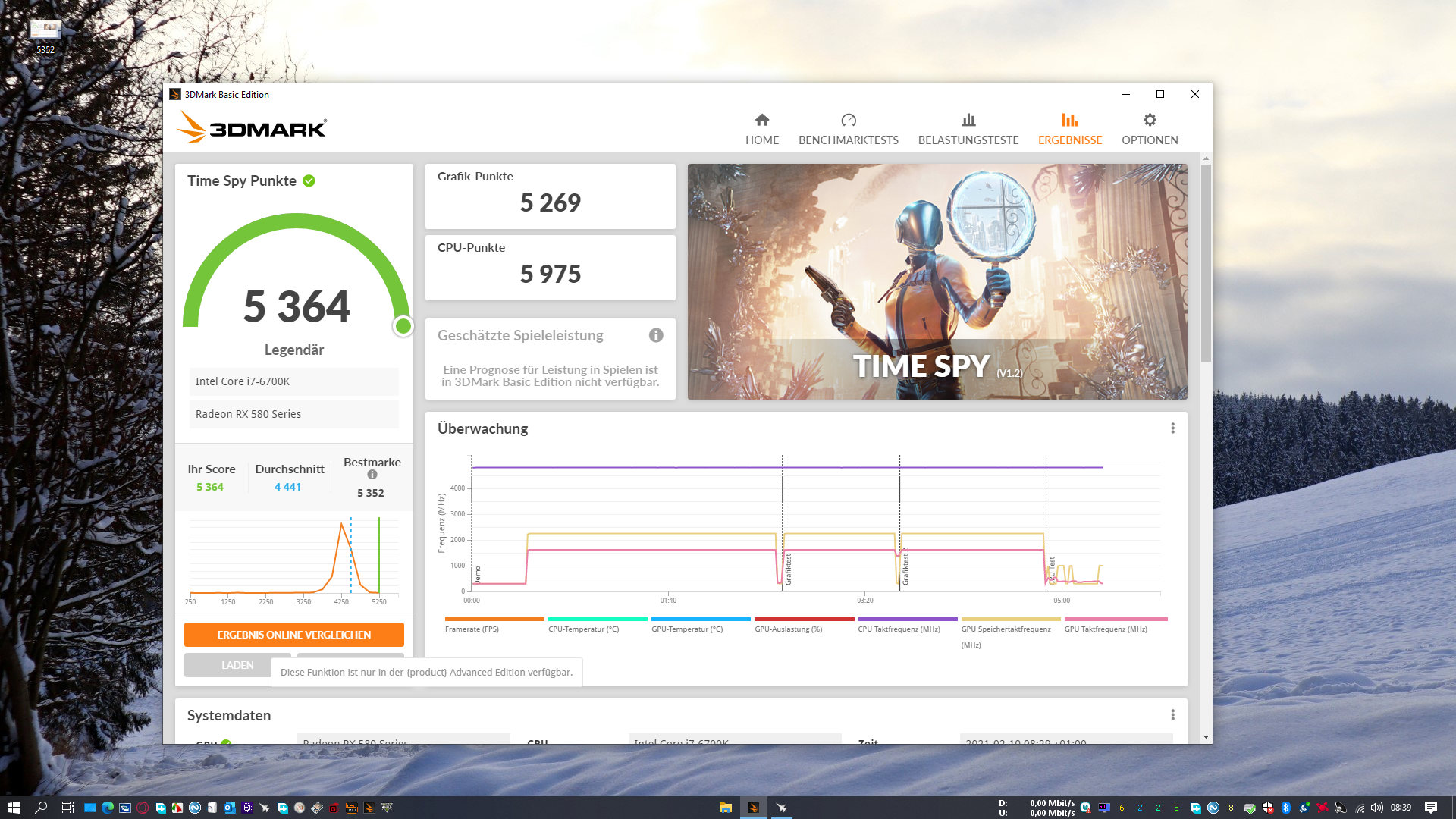Switch to Ergebnisse tab
Screen dimensions: 1456x819
click(1069, 129)
